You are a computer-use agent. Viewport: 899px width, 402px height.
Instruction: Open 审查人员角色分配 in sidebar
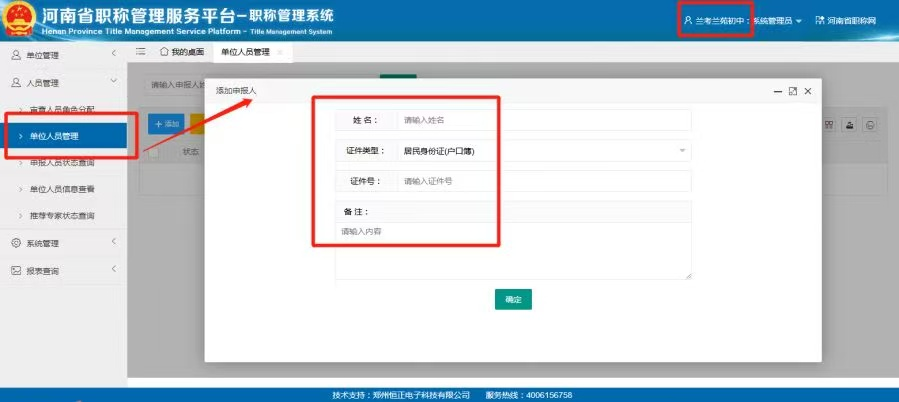coord(62,109)
